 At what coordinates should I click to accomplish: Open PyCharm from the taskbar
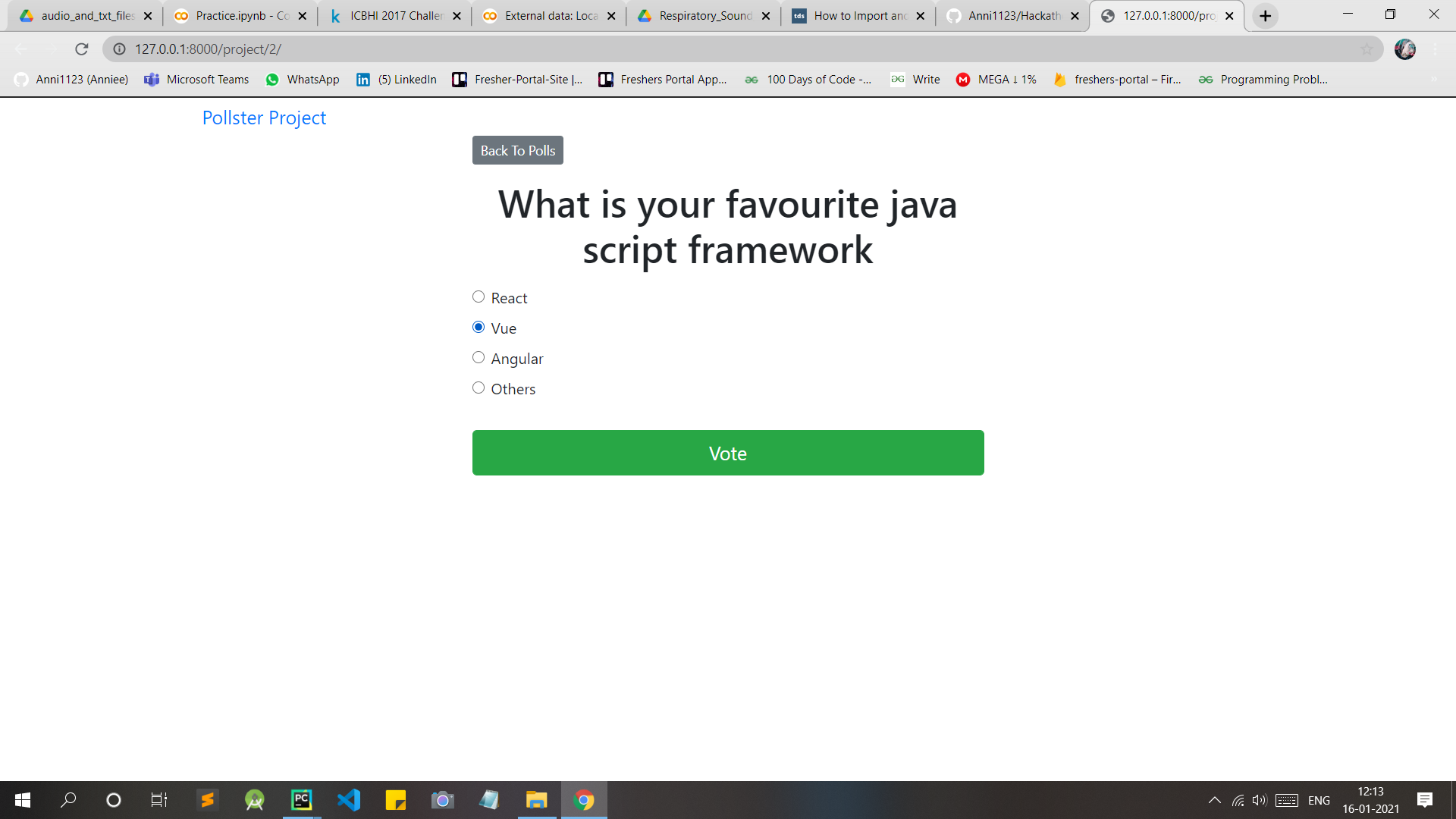point(302,800)
